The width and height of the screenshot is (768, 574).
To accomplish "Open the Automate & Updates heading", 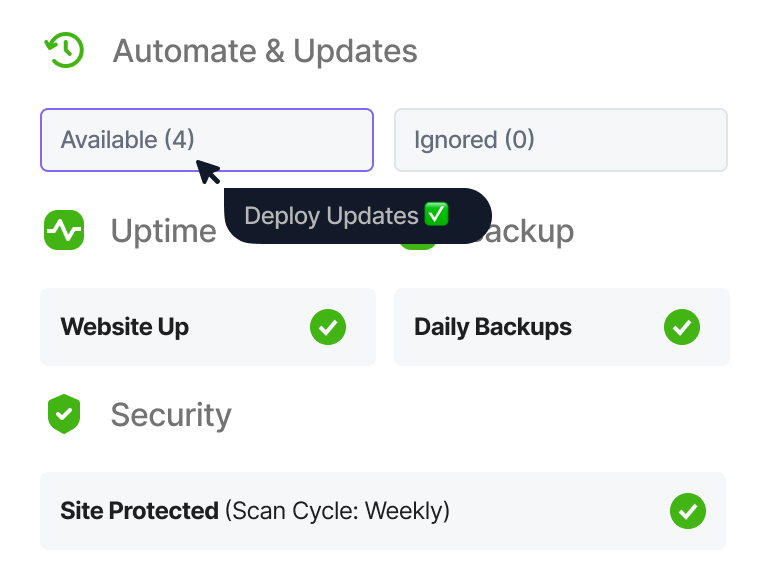I will point(265,51).
